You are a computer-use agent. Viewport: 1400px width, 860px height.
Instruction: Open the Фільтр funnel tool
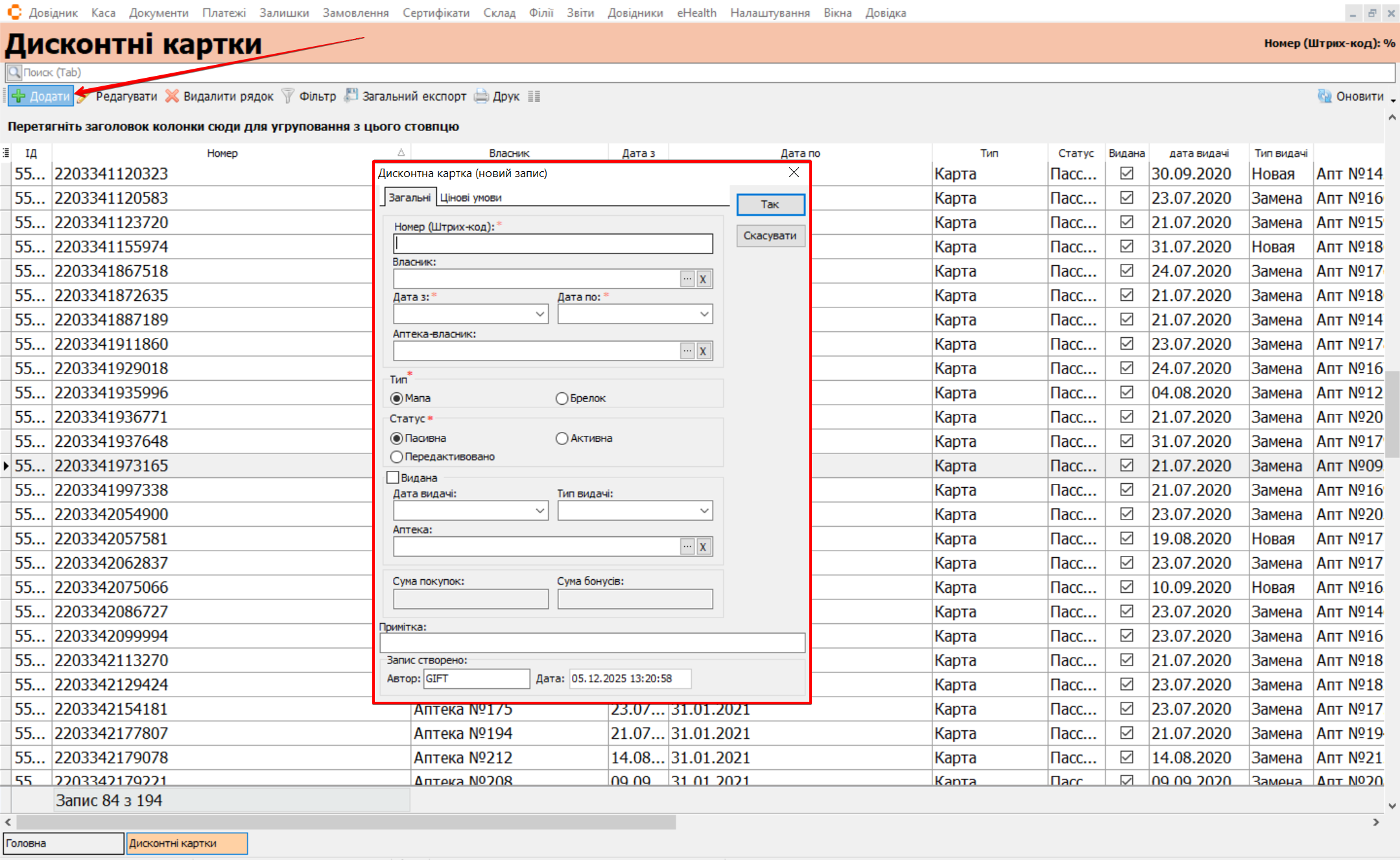pos(288,97)
